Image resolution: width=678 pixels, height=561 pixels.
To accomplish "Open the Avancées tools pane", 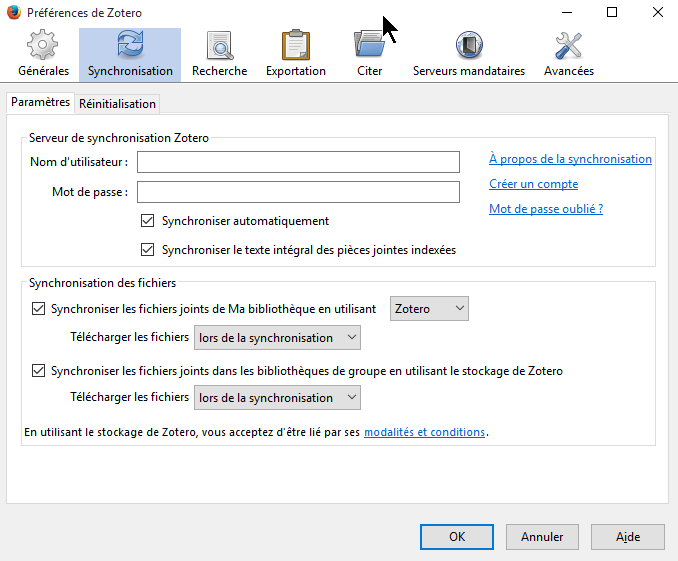I will tap(569, 54).
